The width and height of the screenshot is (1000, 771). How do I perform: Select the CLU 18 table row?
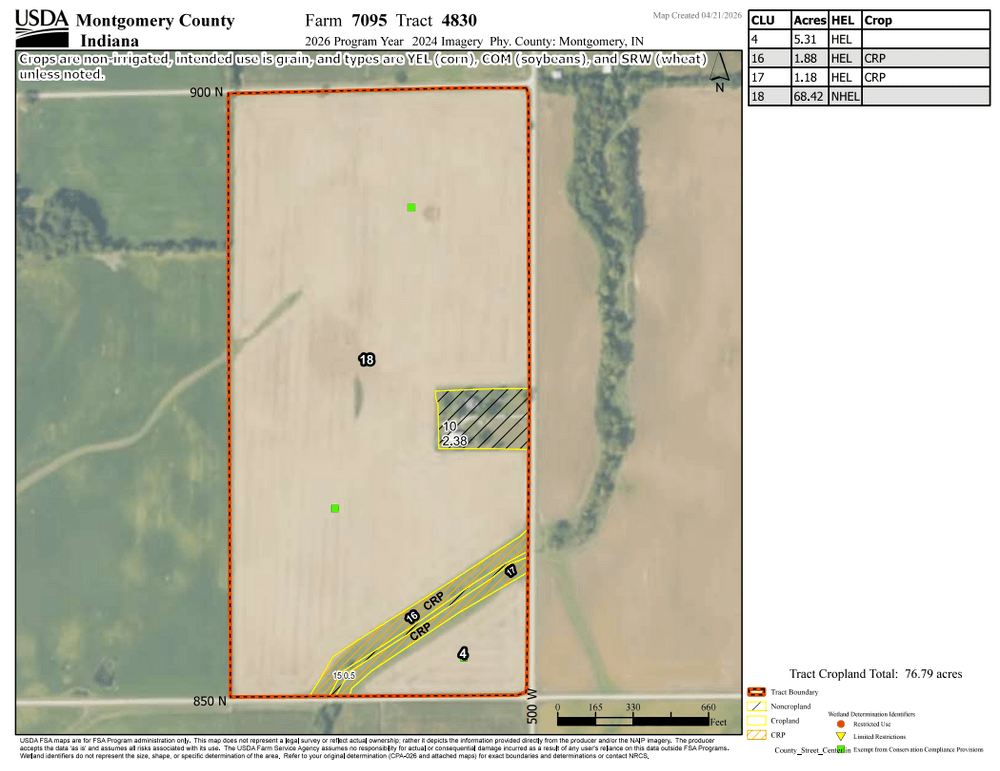pos(869,96)
